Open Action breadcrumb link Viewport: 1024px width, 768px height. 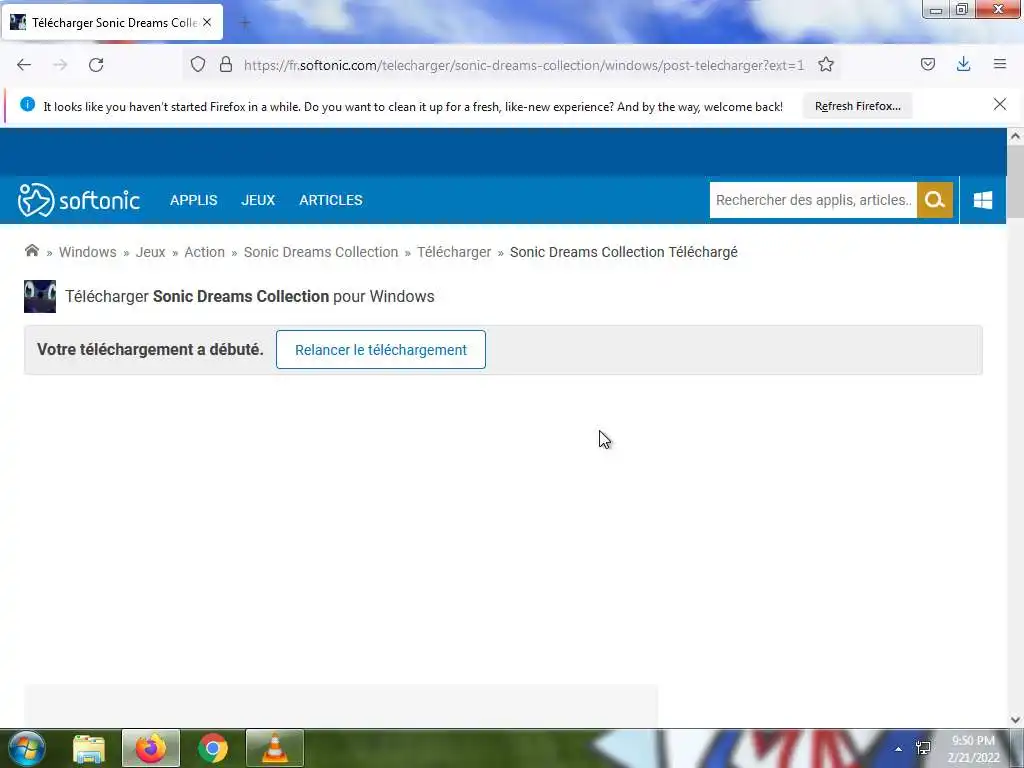[x=204, y=252]
